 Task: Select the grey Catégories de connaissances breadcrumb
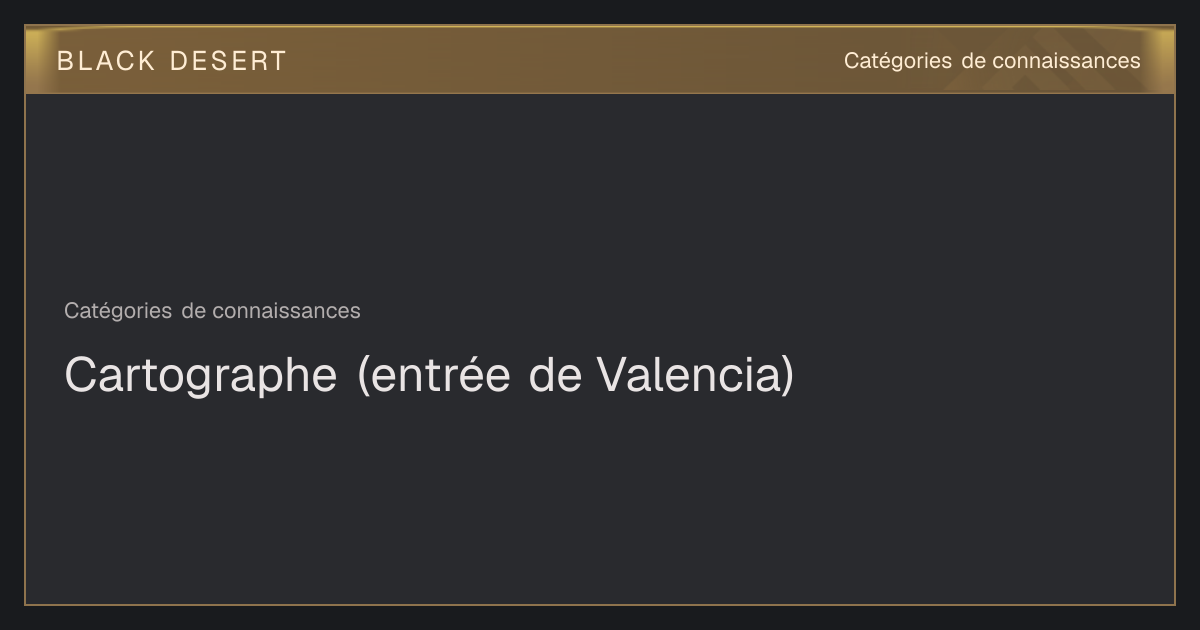212,311
